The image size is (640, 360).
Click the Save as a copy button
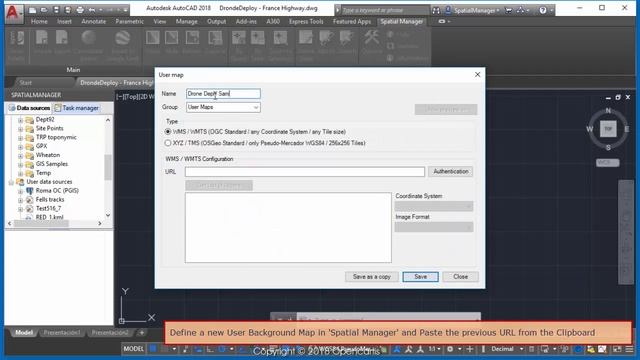tap(371, 277)
